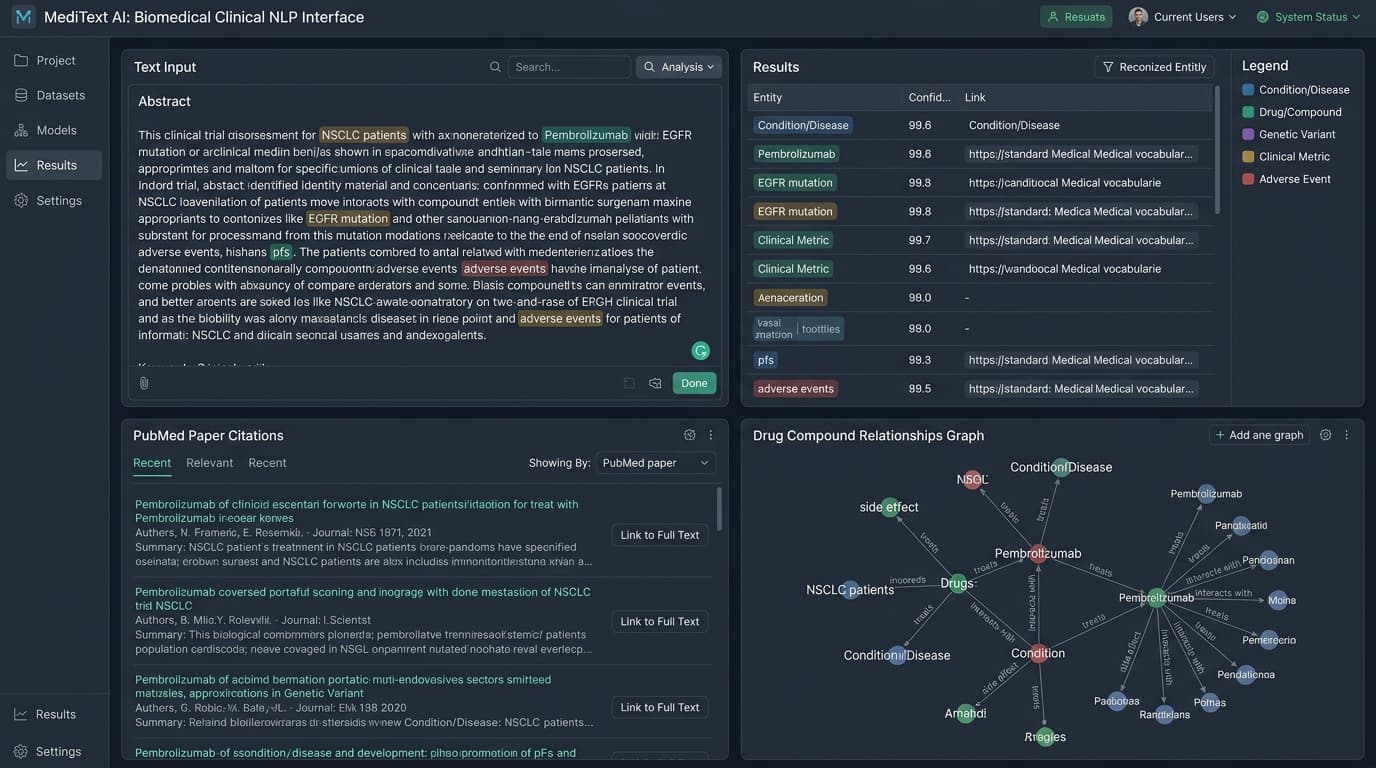Open Settings below Results in upper sidebar
Viewport: 1376px width, 768px height.
54,200
